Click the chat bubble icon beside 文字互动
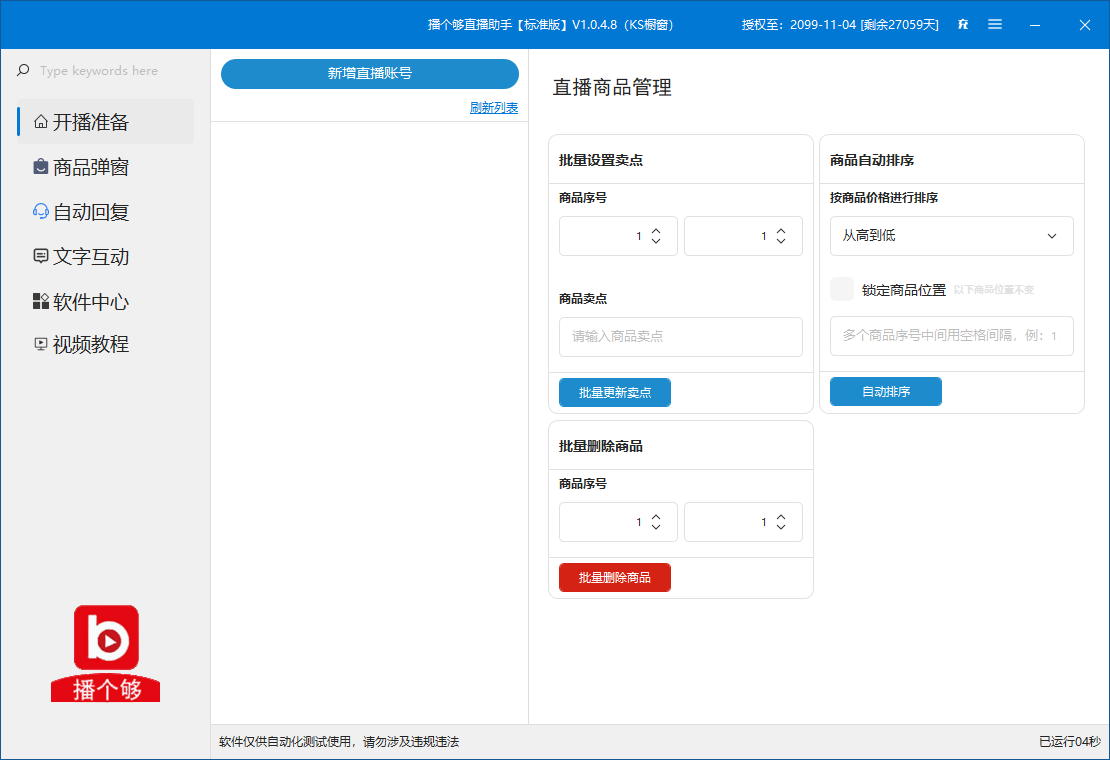This screenshot has width=1110, height=760. tap(40, 257)
